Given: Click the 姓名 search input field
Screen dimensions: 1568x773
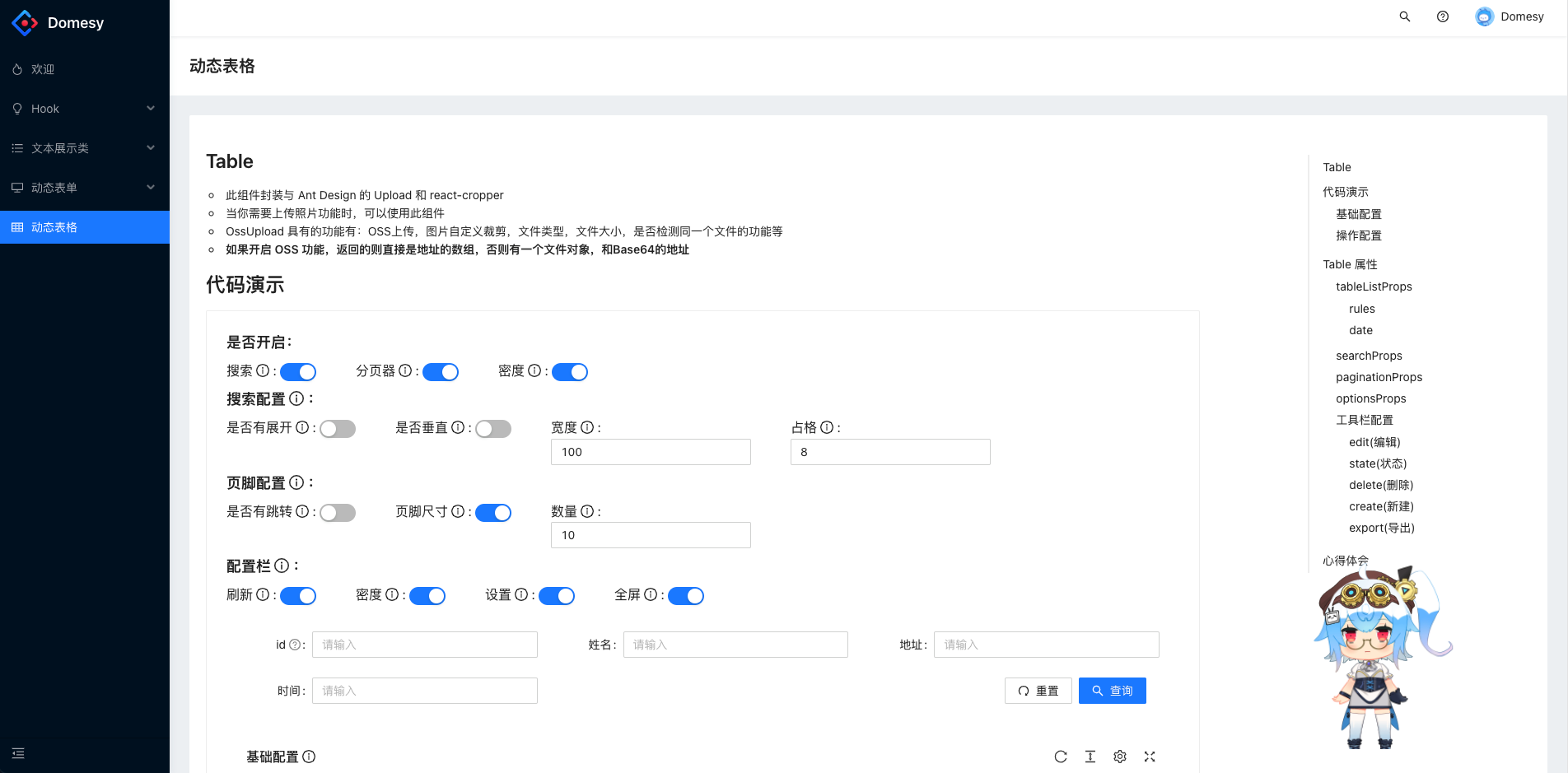Looking at the screenshot, I should 735,645.
